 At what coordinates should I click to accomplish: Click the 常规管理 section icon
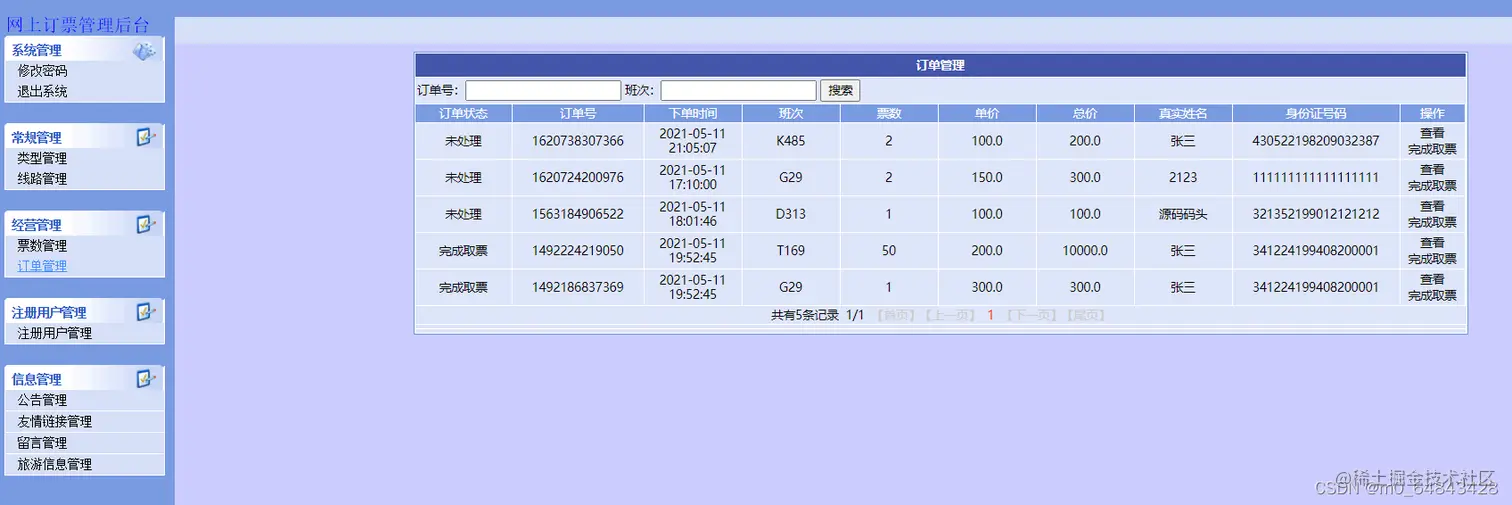click(146, 137)
